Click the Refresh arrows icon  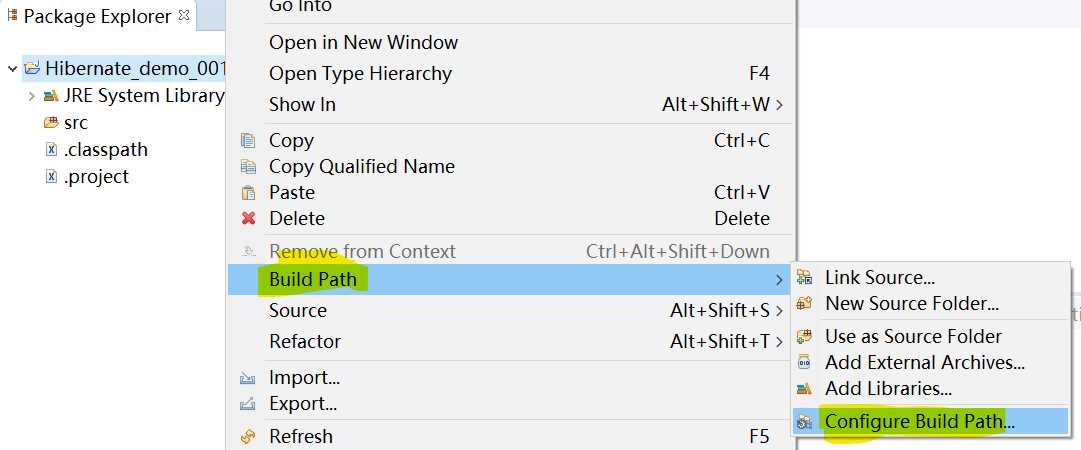coord(247,436)
